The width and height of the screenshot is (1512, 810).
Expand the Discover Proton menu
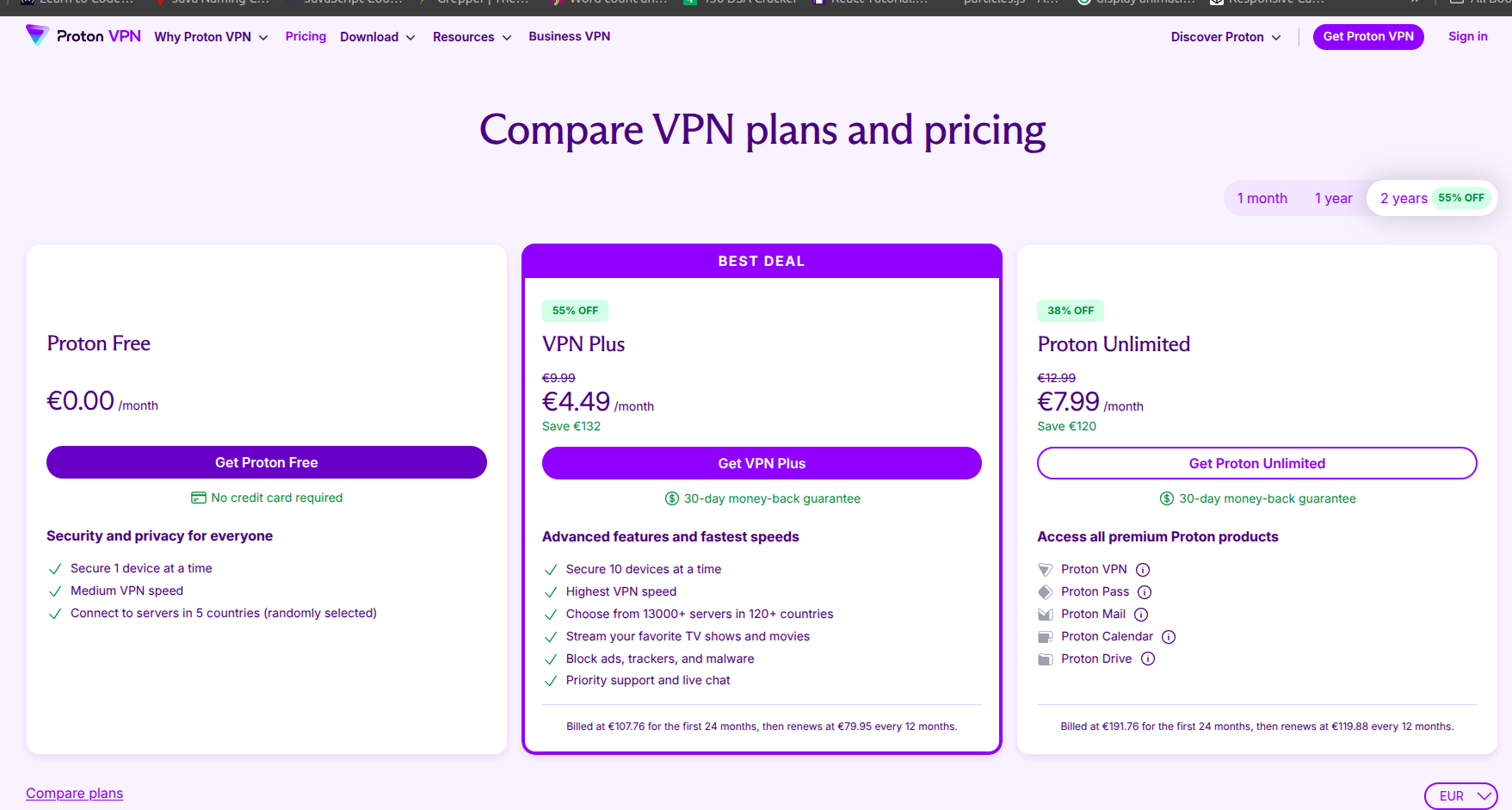[x=1225, y=37]
